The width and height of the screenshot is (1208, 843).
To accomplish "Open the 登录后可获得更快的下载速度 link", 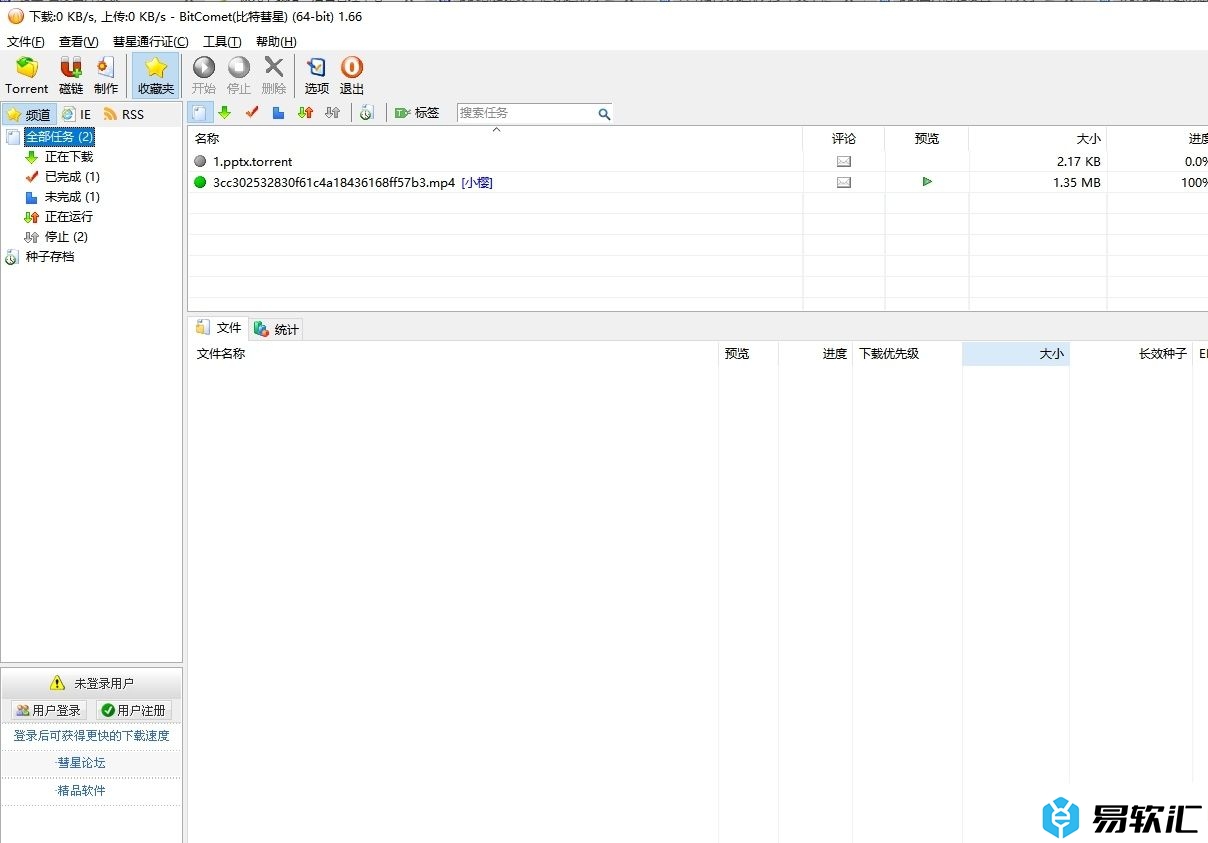I will tap(91, 736).
